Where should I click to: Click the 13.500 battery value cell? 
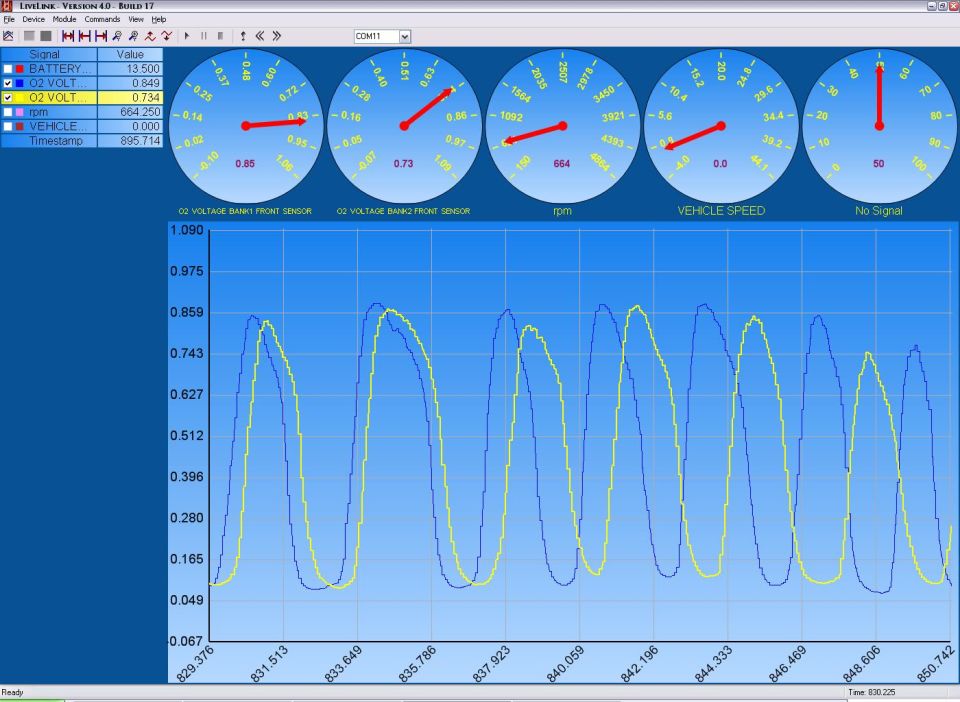(x=130, y=69)
